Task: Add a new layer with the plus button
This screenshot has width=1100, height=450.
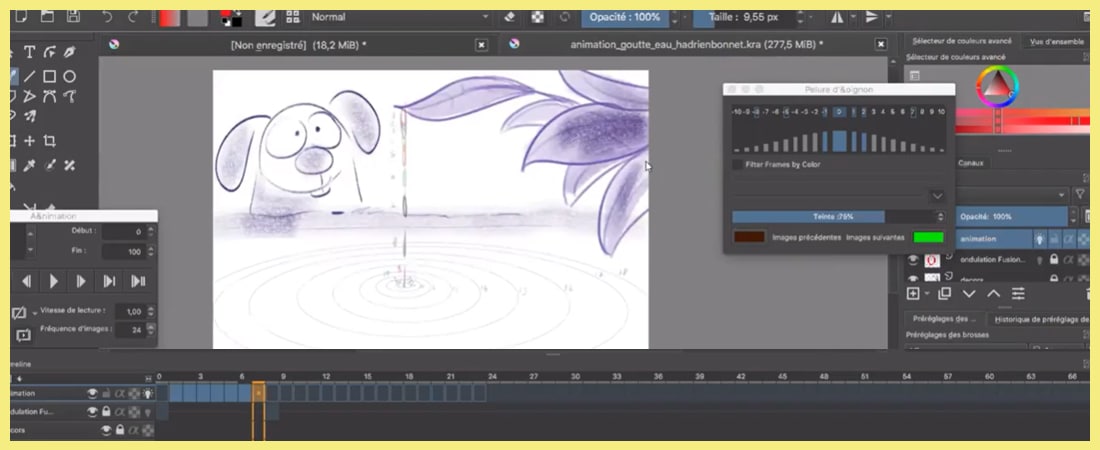Action: pyautogui.click(x=913, y=293)
